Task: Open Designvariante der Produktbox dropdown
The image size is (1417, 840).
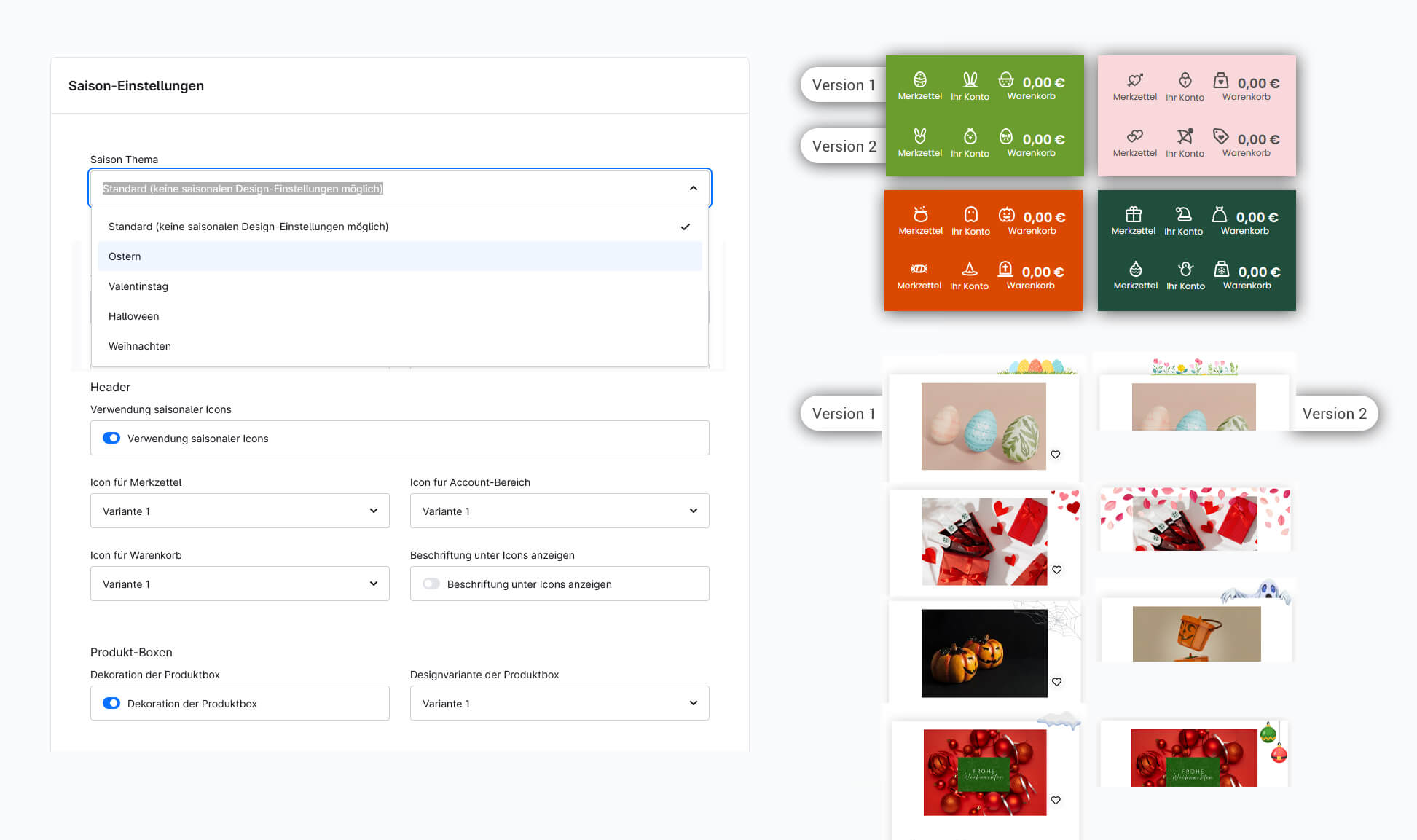Action: click(x=560, y=703)
